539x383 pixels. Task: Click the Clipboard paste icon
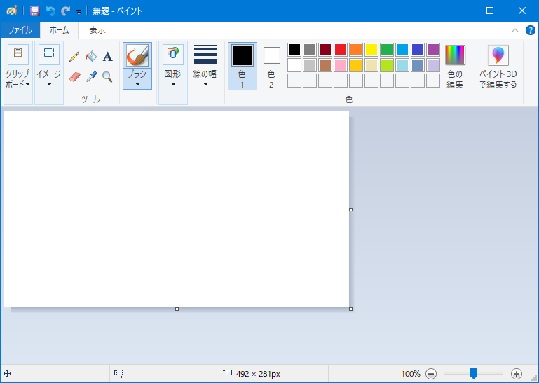(18, 54)
